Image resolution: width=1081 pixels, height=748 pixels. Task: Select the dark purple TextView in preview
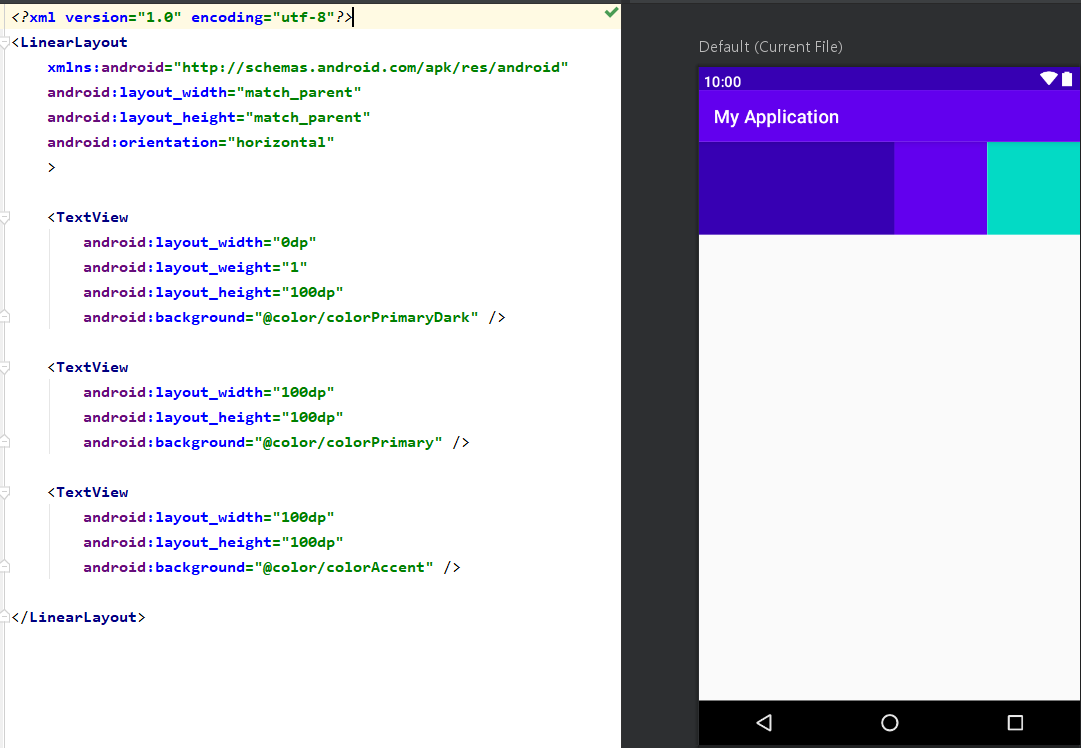tap(796, 188)
